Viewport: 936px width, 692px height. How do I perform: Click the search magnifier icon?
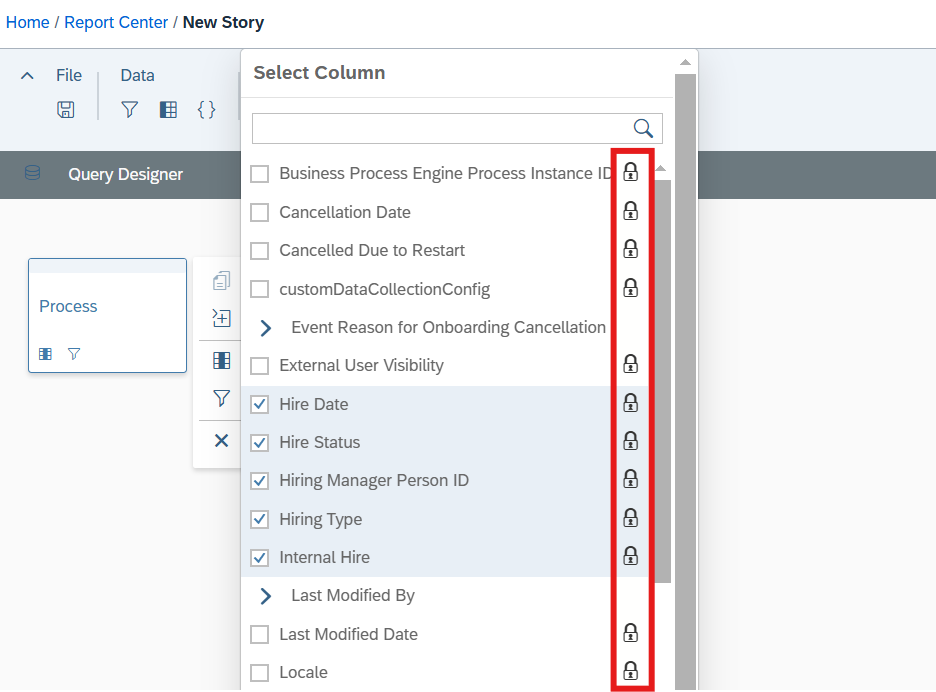tap(643, 128)
